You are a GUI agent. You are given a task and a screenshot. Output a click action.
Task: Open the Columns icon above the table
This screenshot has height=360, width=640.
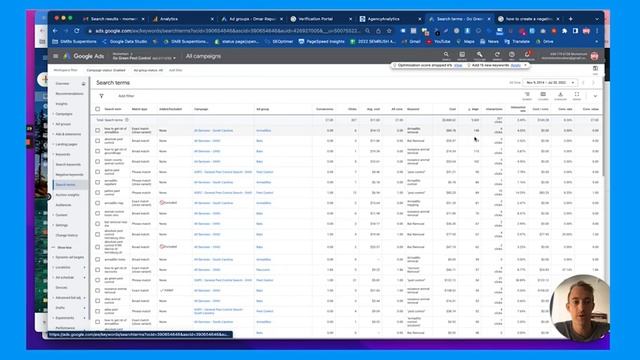[x=543, y=94]
